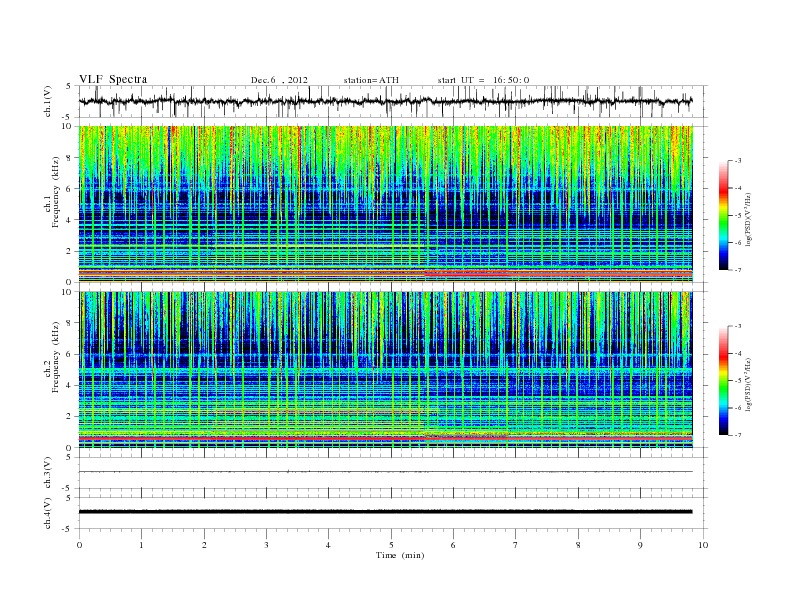The width and height of the screenshot is (792, 612).
Task: Click the ch.1 spectrogram plot
Action: tap(385, 204)
